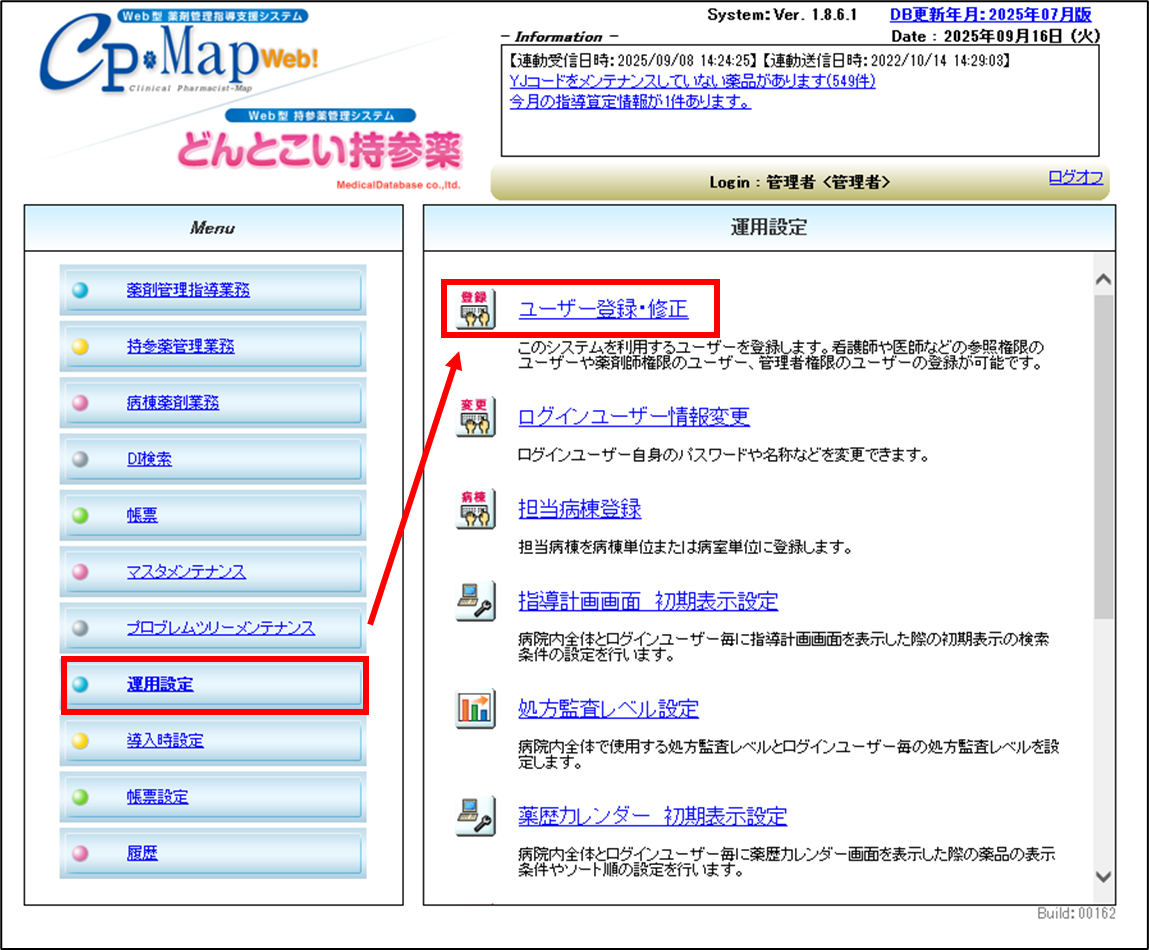Click the どんとこい持参薬 logo

(320, 152)
